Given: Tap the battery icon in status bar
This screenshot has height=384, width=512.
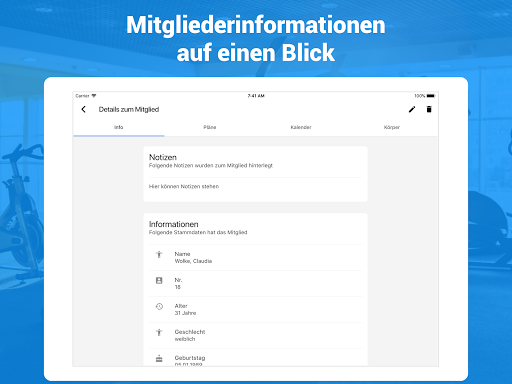Looking at the screenshot, I should (x=431, y=96).
